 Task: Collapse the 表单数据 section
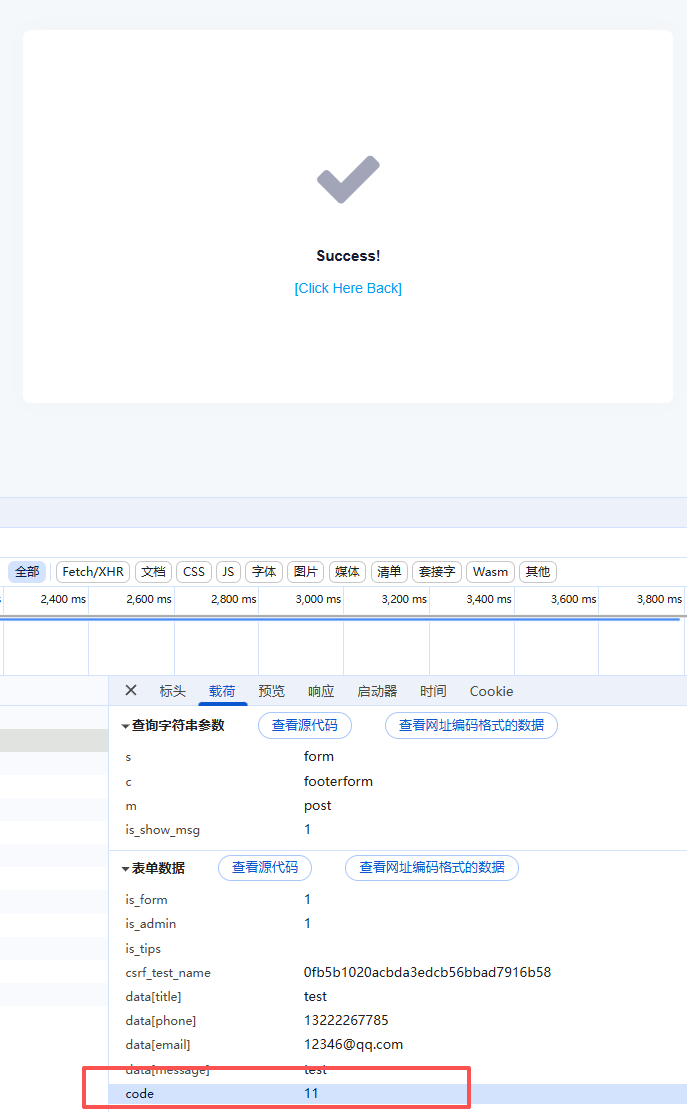pos(126,868)
